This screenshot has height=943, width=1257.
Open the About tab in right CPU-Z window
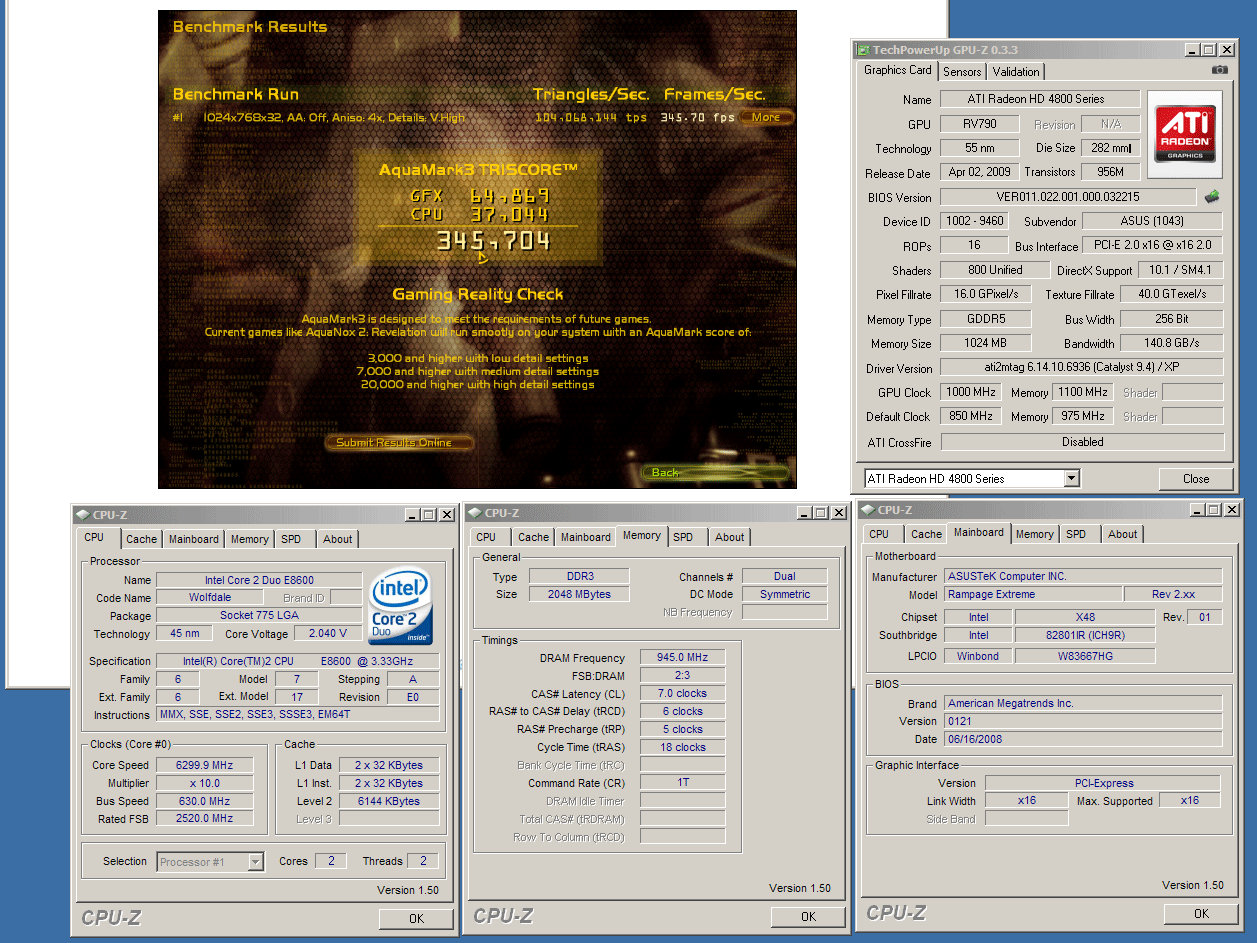click(1123, 534)
